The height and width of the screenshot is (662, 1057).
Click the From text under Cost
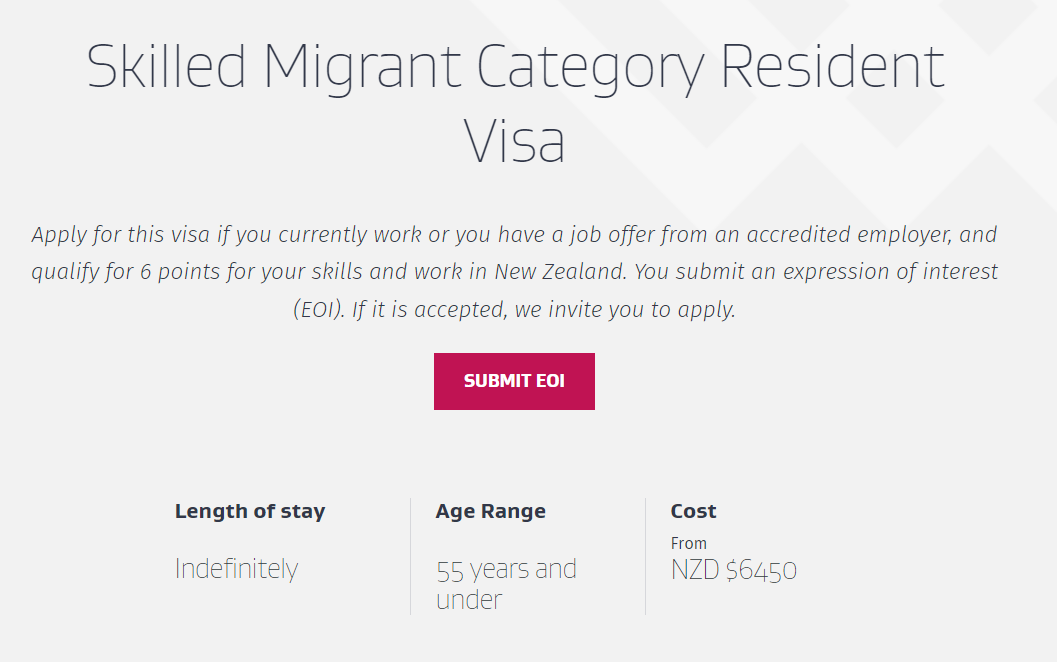688,543
